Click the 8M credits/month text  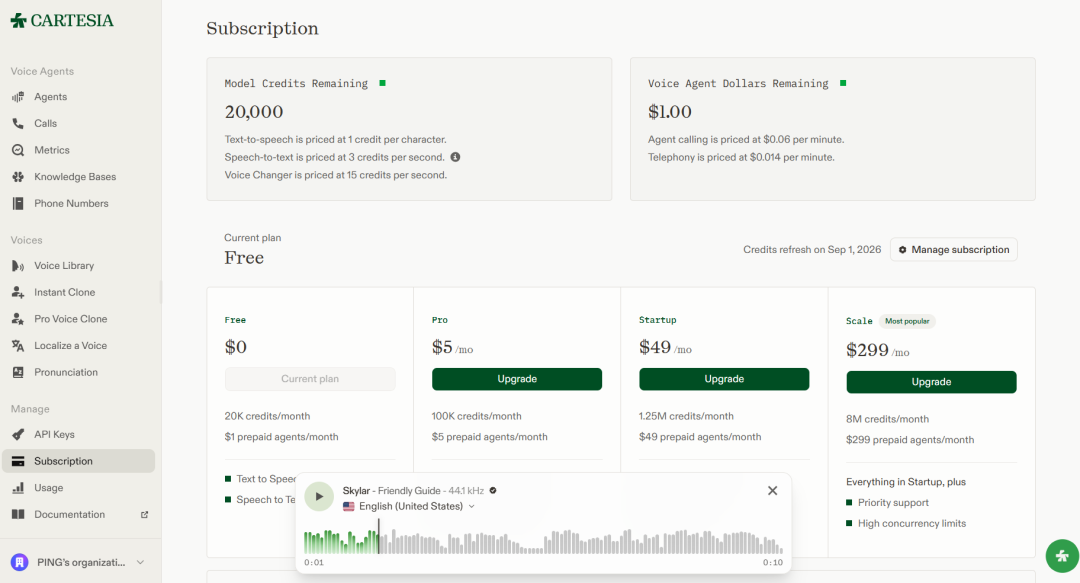(x=887, y=419)
